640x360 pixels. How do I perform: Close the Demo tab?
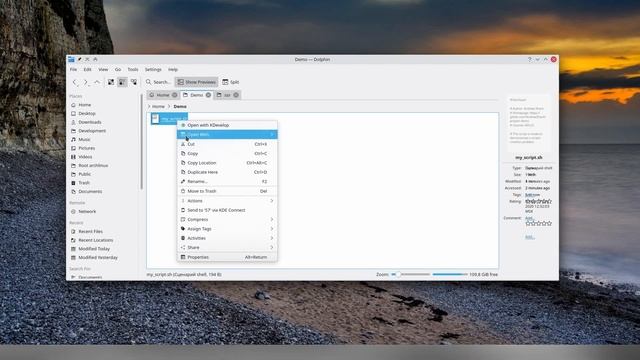point(208,95)
